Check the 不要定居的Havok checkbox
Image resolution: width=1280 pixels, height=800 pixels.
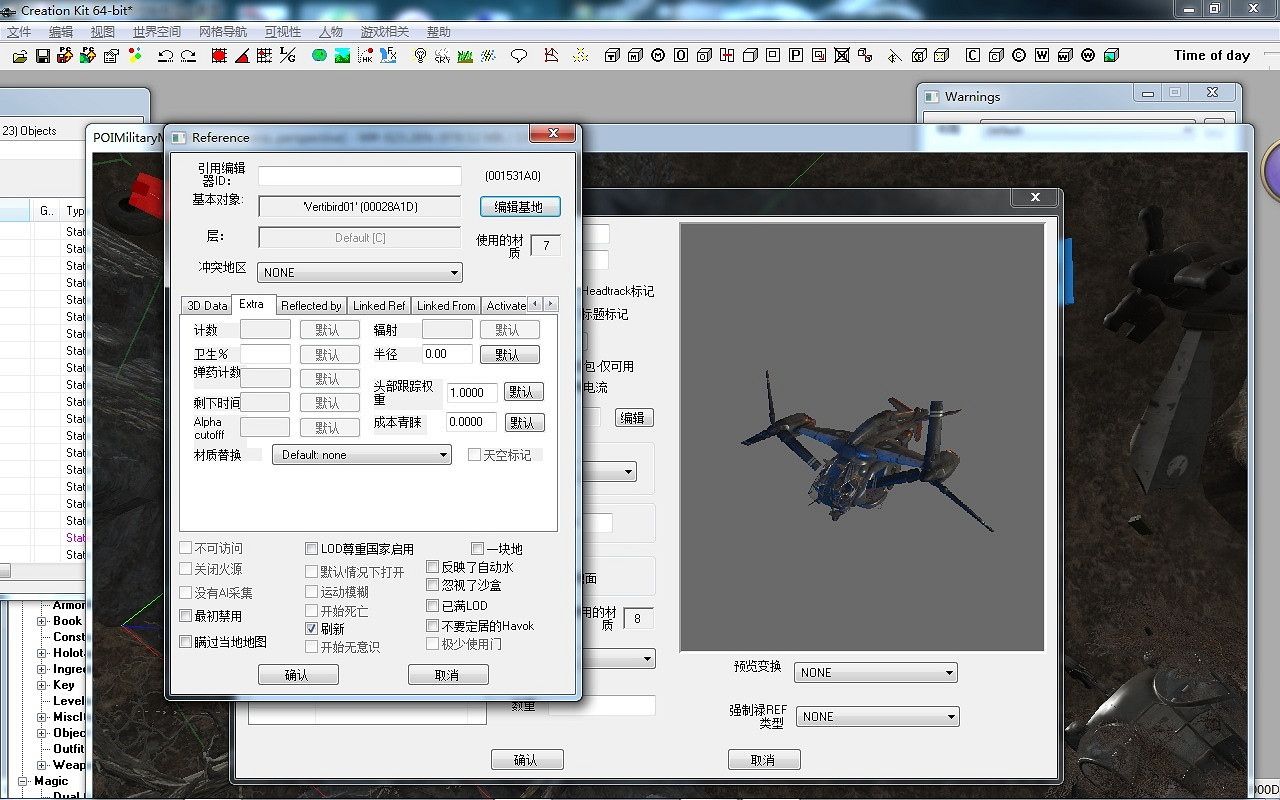(433, 626)
